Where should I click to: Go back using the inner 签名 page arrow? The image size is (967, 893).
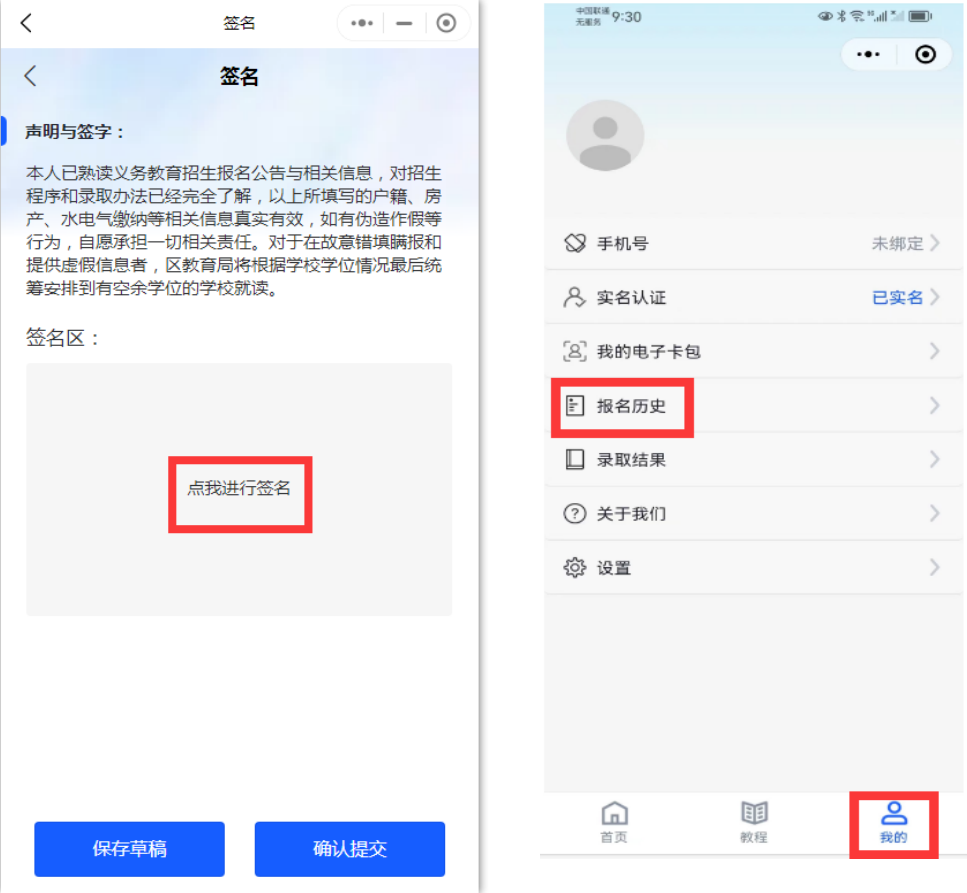30,76
